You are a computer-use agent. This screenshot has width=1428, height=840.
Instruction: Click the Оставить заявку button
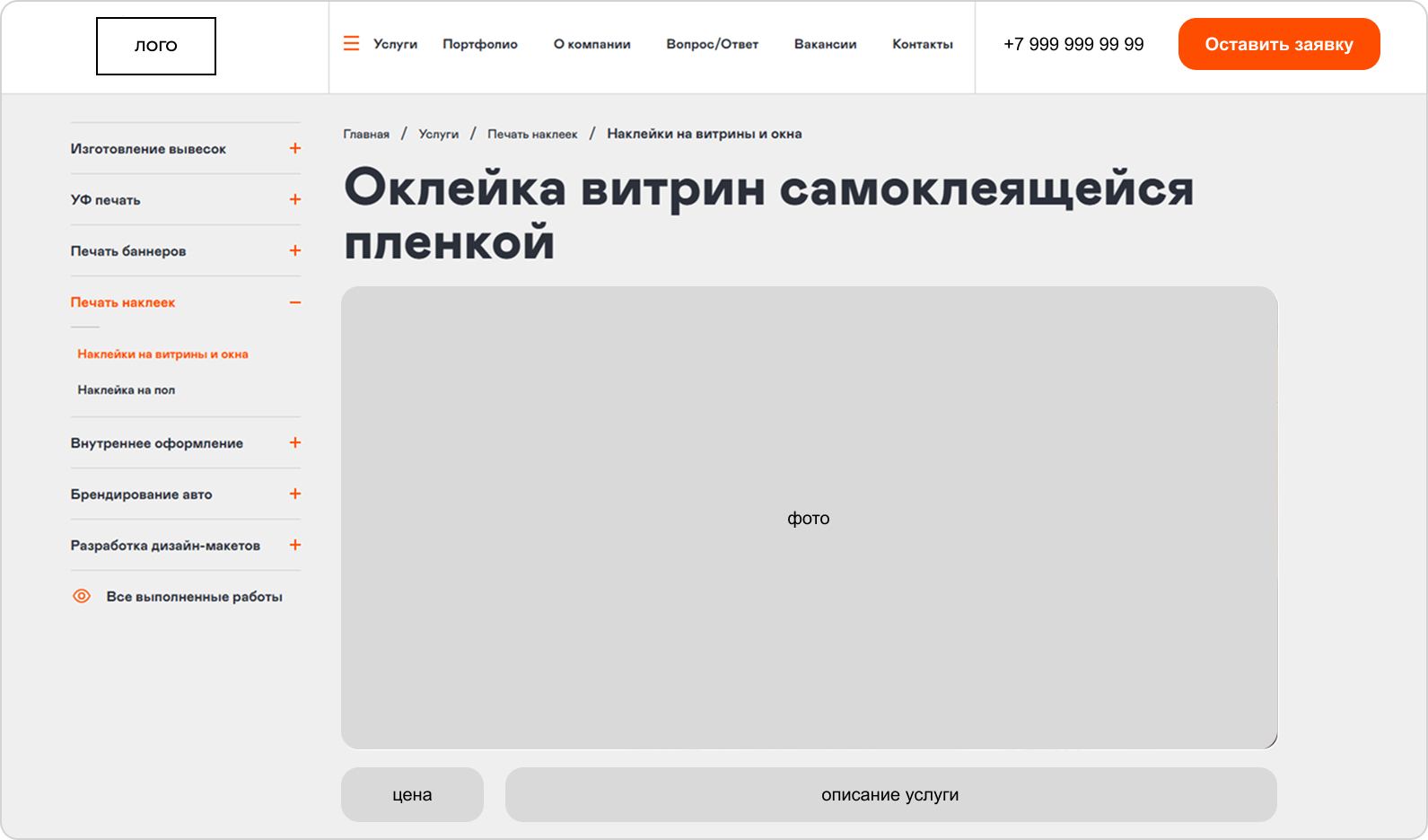1279,44
